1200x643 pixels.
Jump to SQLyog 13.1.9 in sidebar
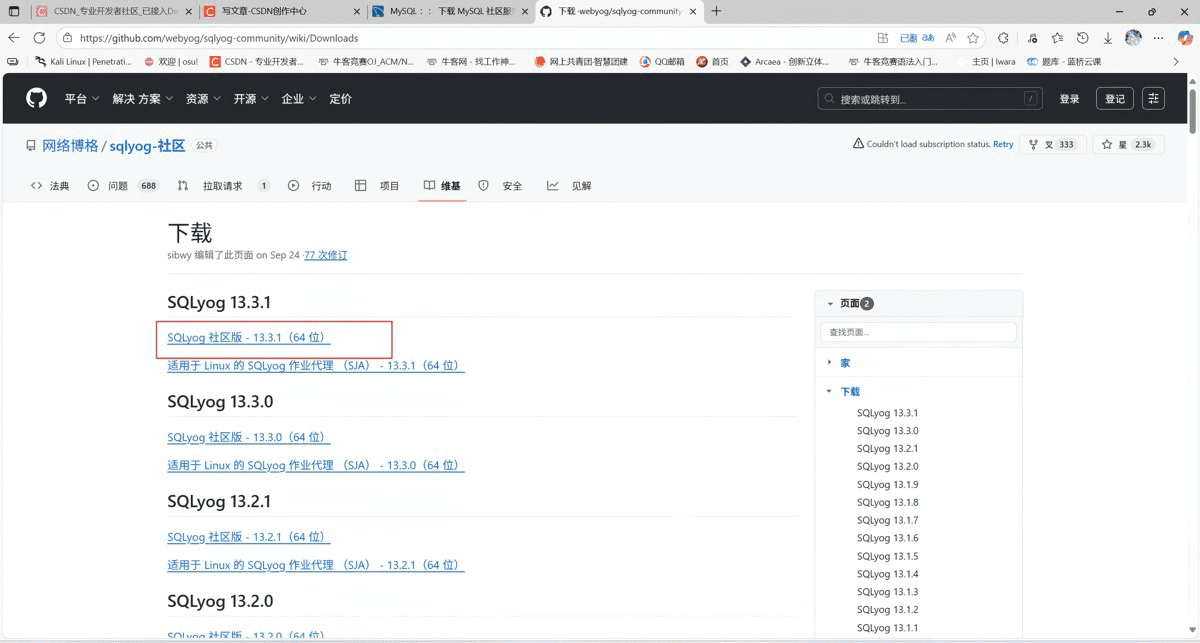887,484
